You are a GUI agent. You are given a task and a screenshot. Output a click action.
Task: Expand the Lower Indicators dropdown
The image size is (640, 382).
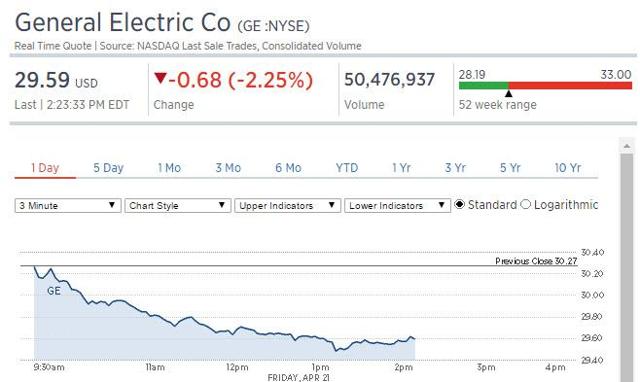coord(397,205)
